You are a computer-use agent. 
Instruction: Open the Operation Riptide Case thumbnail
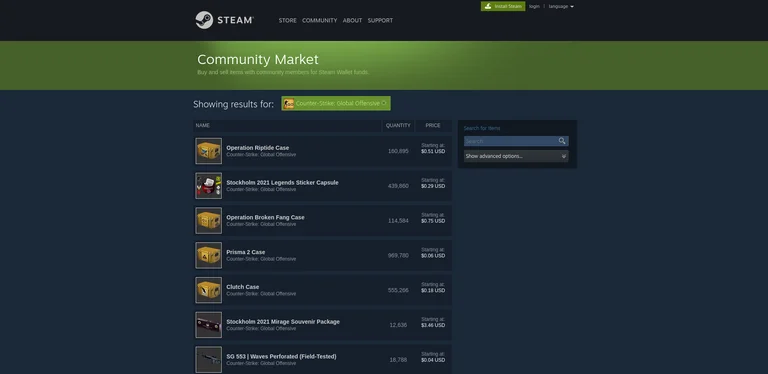coord(209,151)
